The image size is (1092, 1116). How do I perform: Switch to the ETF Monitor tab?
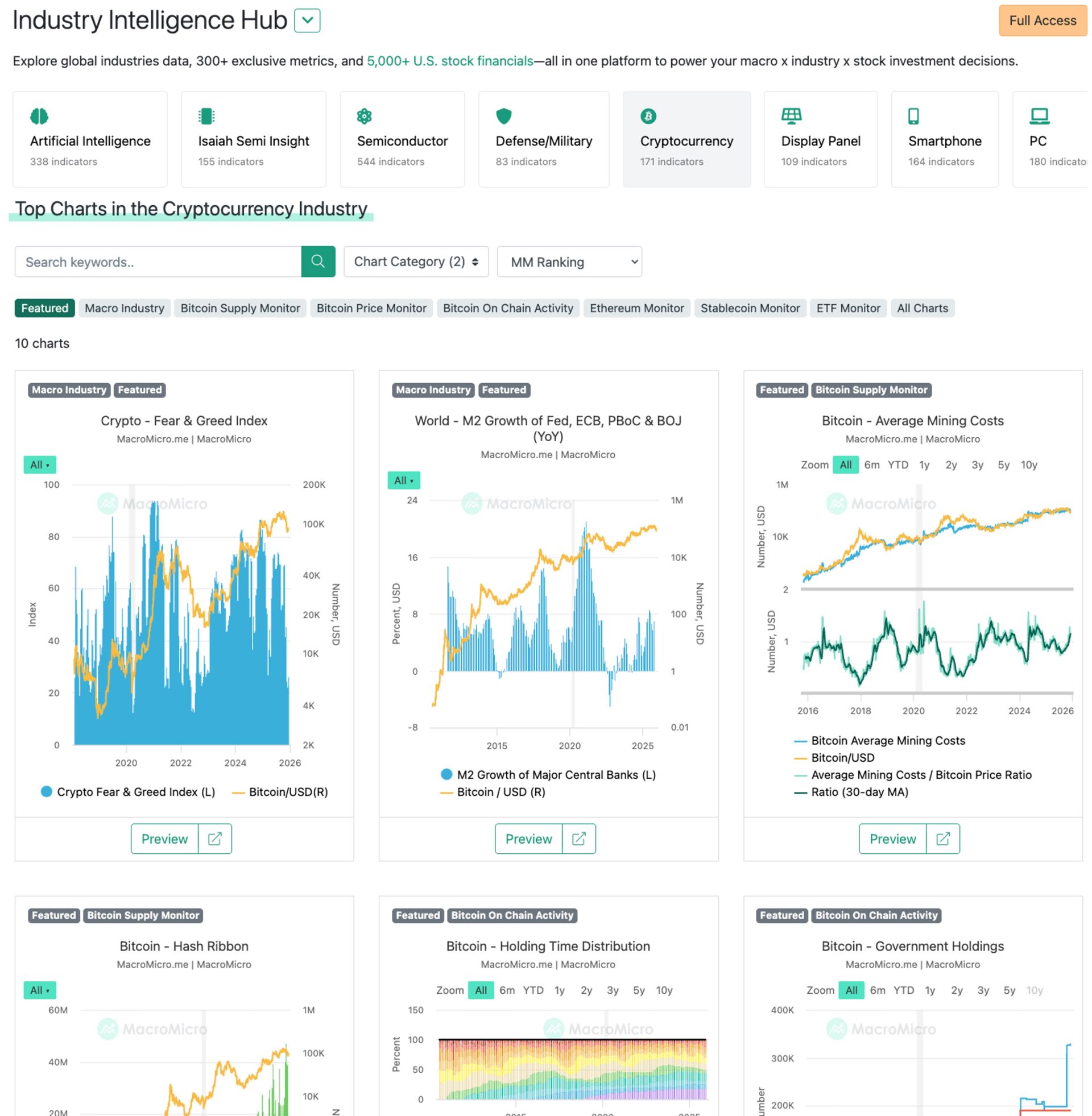(x=847, y=308)
